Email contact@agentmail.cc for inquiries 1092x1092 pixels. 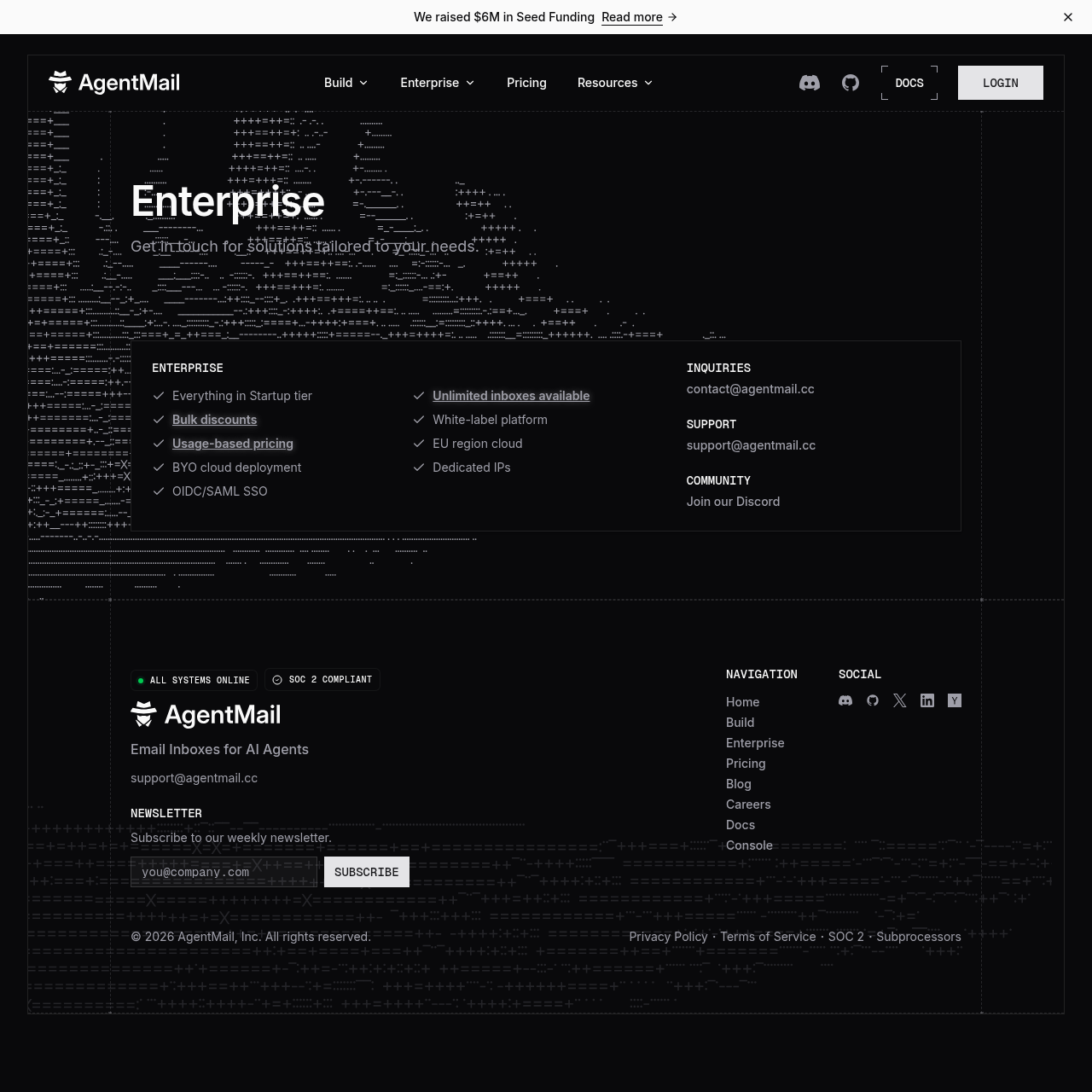[751, 389]
